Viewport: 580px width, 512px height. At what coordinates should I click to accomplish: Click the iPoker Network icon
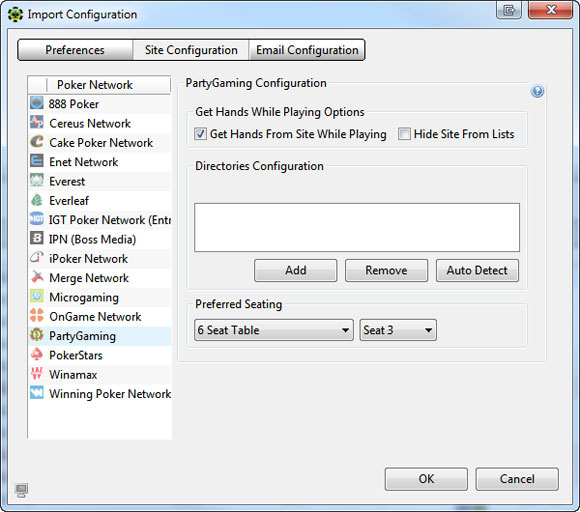pyautogui.click(x=37, y=257)
